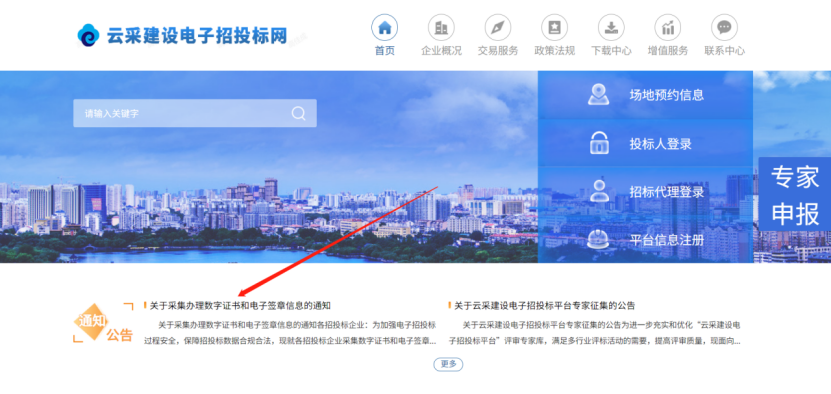831x394 pixels.
Task: Open 场地预约信息 panel entry
Action: pos(646,95)
